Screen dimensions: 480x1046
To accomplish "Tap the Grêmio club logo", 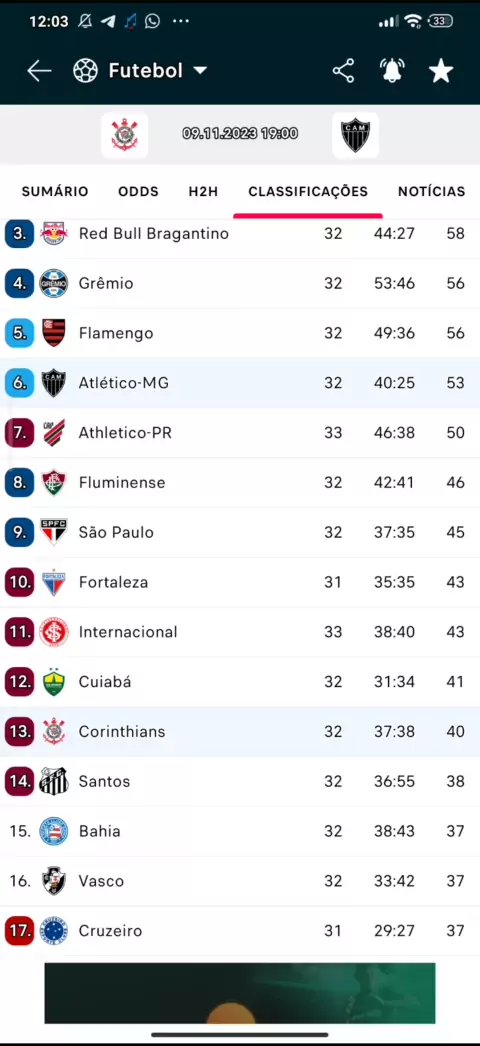I will pos(54,284).
